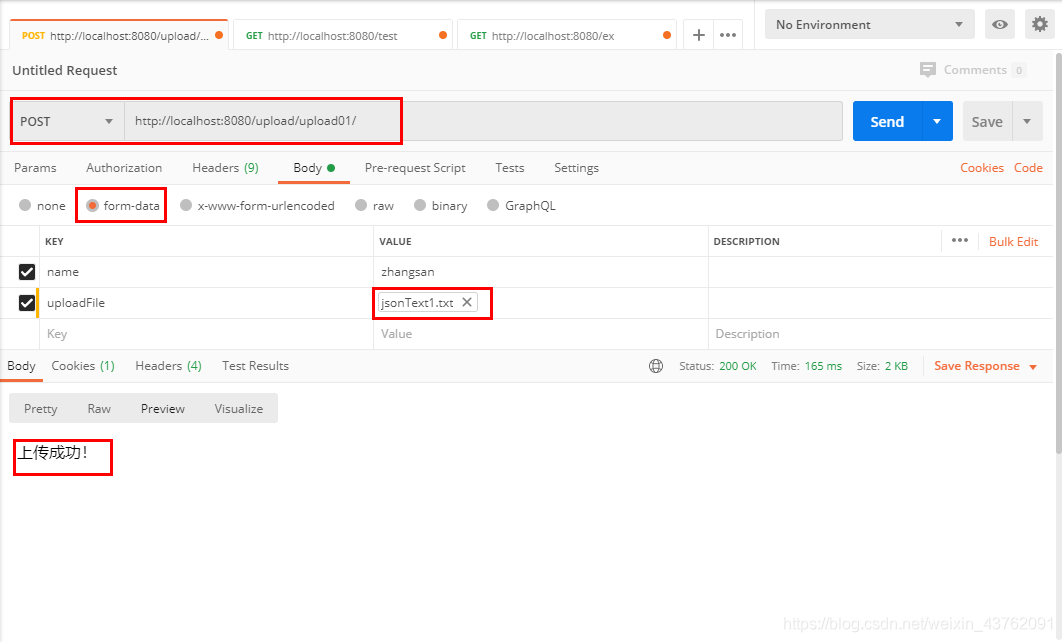
Task: Select the none body type radio
Action: 25,205
